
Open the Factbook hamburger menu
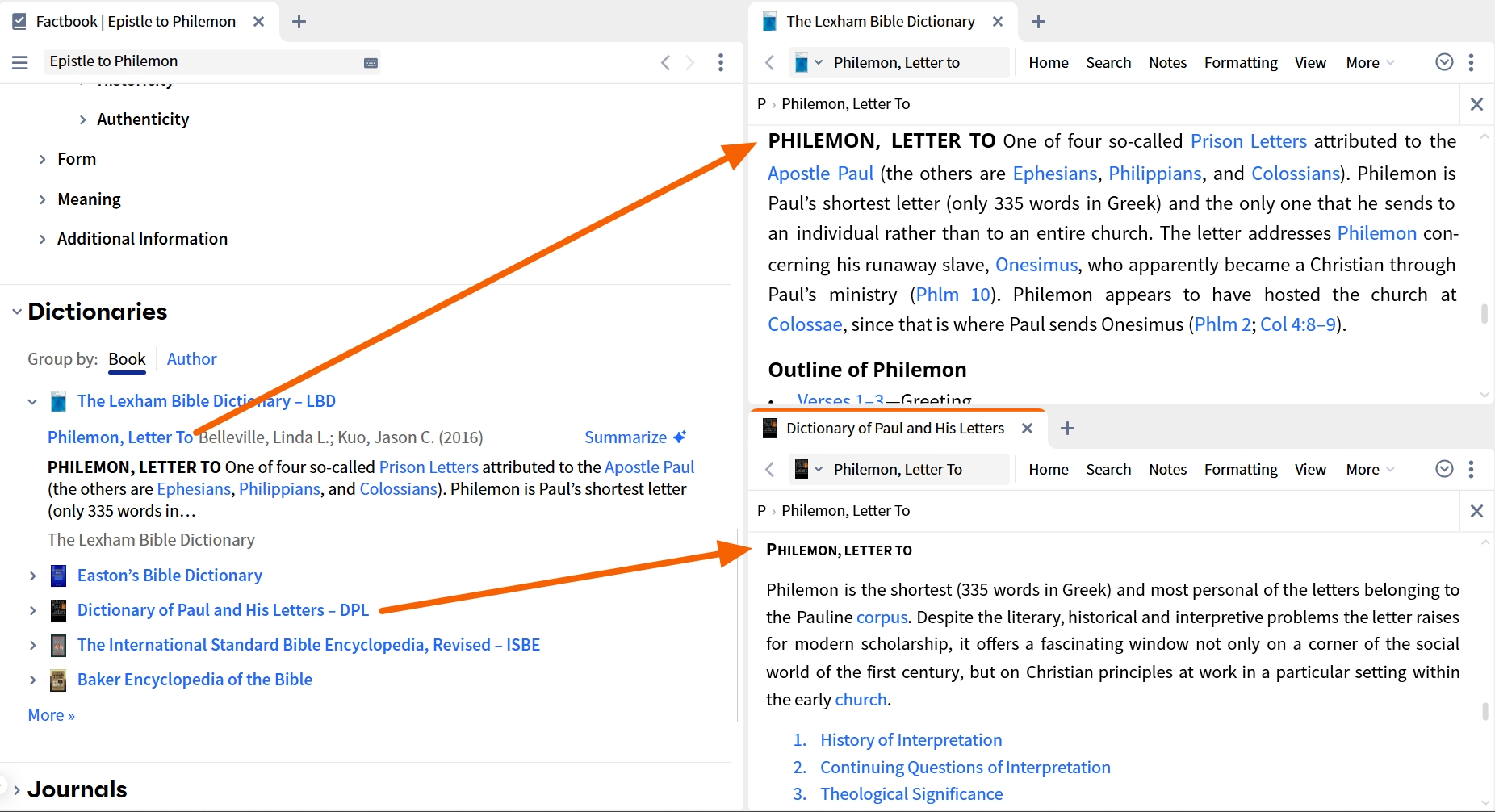click(x=20, y=62)
